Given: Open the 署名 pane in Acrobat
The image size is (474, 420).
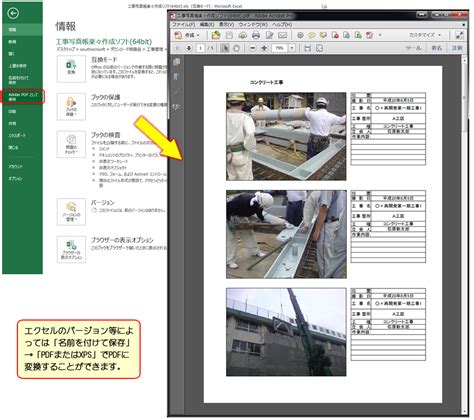Looking at the screenshot, I should click(437, 48).
